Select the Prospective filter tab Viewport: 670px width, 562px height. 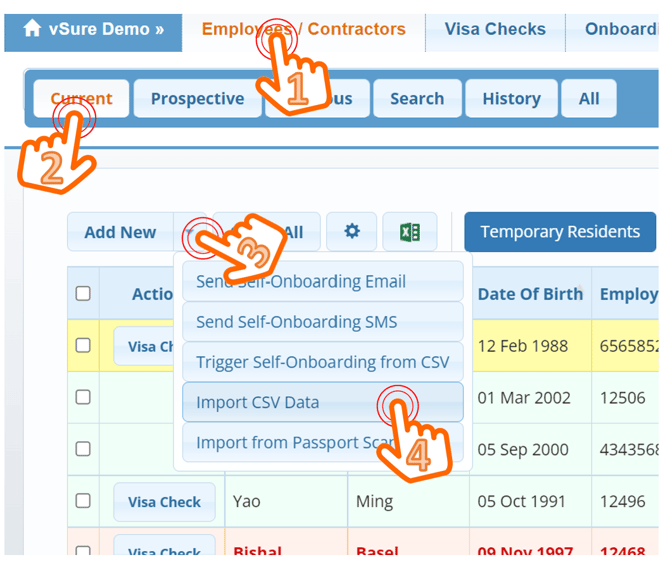tap(197, 98)
